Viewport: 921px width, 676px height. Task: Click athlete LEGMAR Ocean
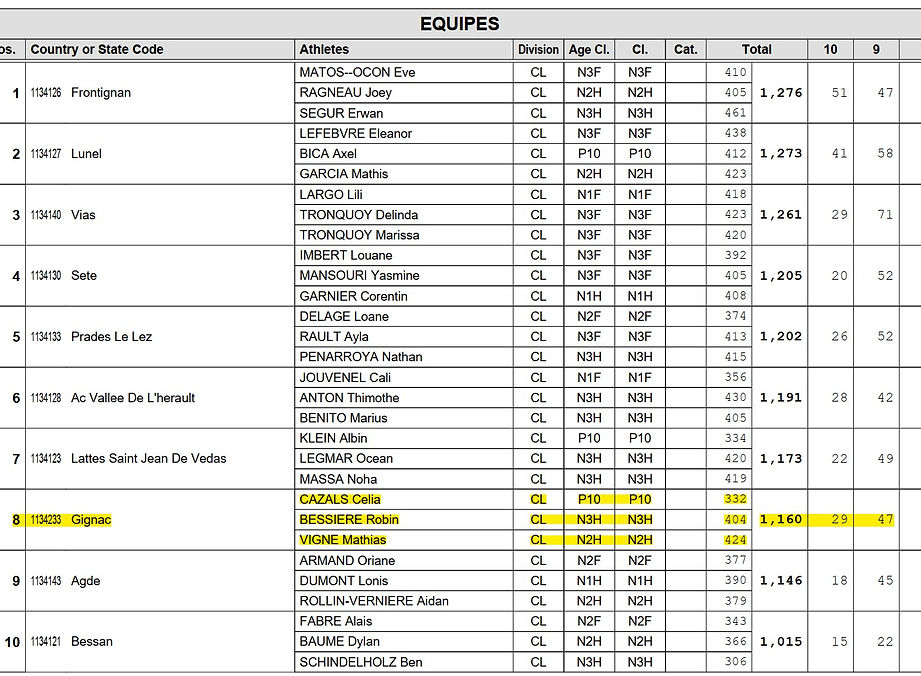tap(346, 459)
